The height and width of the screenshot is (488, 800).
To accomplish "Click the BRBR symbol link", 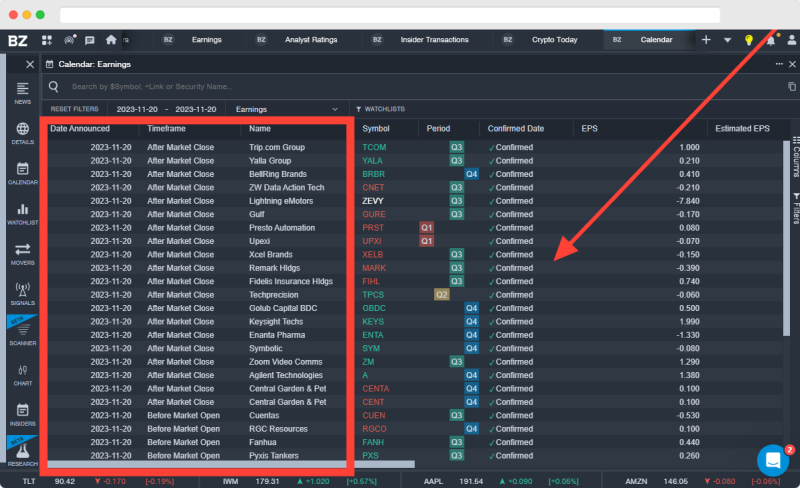I will coord(373,174).
